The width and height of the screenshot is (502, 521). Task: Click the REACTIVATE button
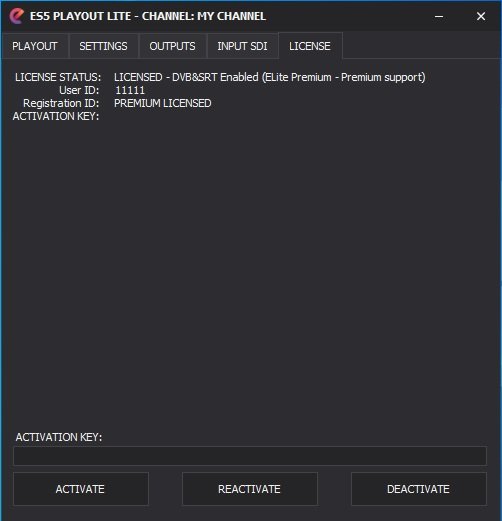pyautogui.click(x=249, y=489)
